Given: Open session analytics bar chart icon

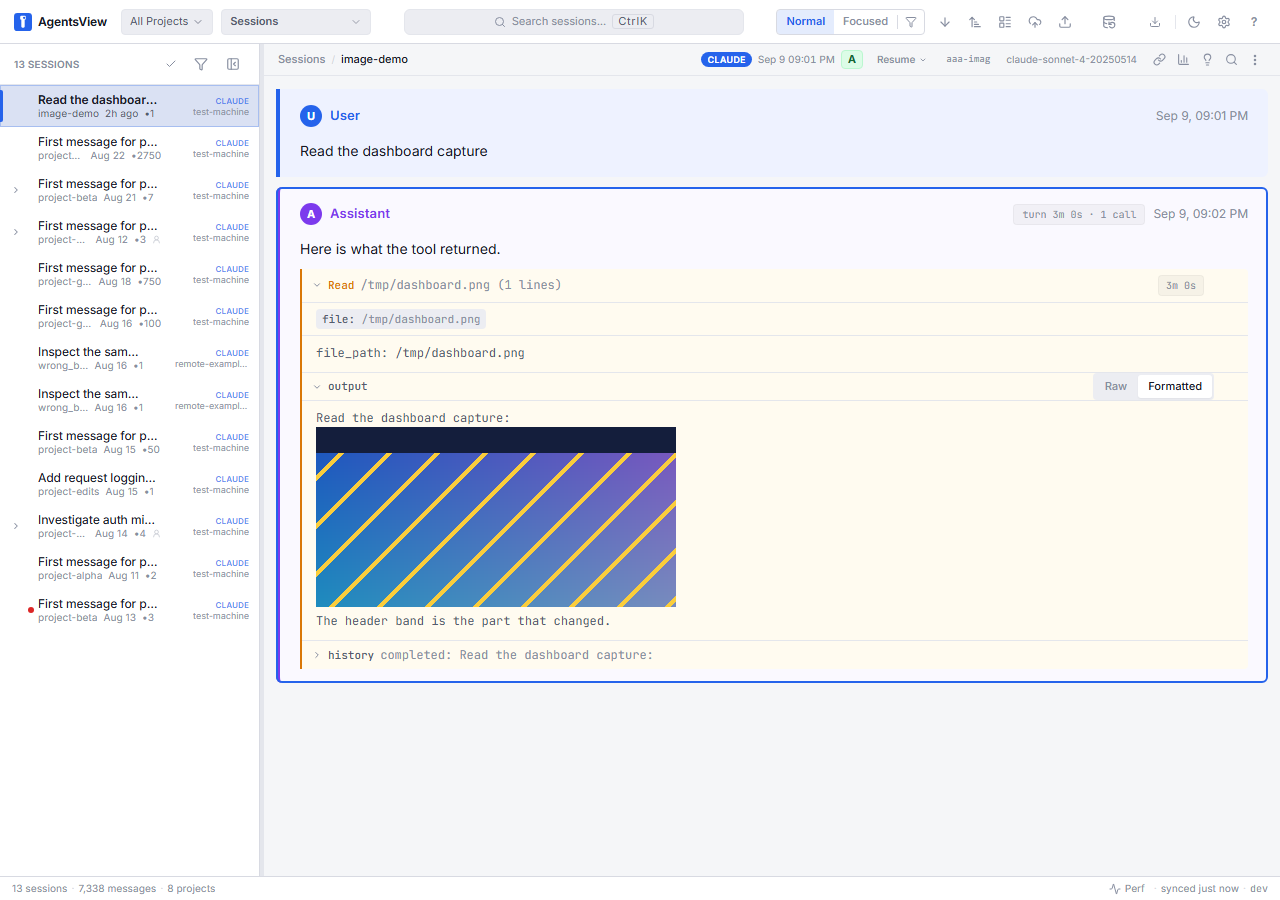Looking at the screenshot, I should (x=1183, y=60).
